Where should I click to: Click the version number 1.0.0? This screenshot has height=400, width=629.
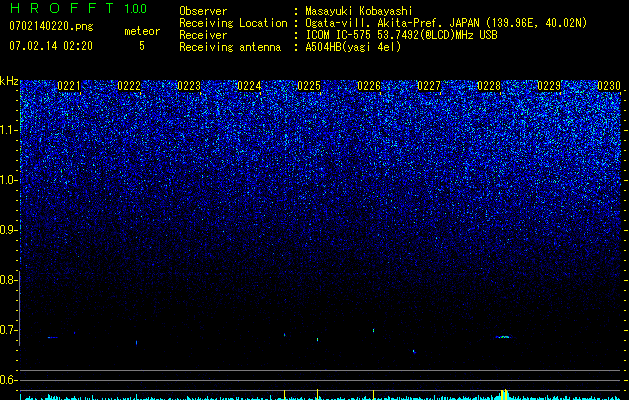pyautogui.click(x=136, y=9)
